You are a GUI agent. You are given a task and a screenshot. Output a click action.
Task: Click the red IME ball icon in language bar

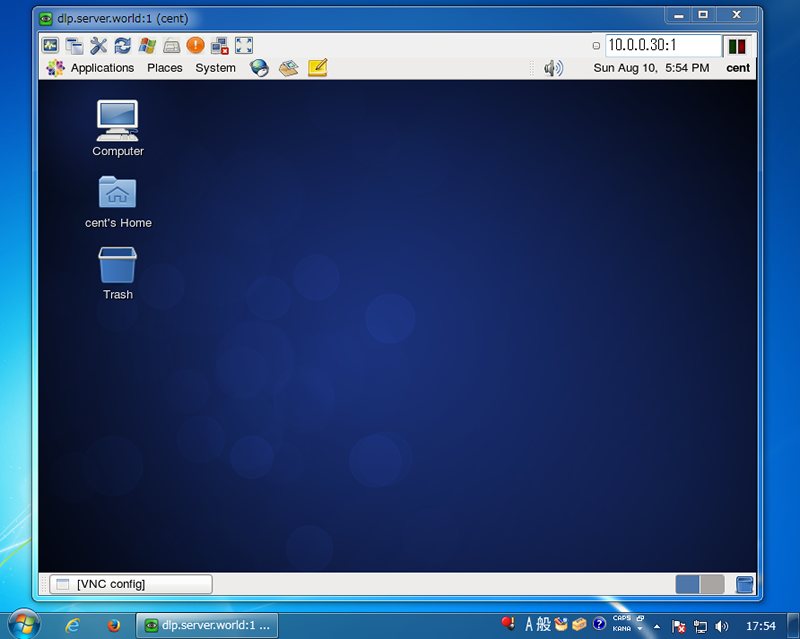[x=508, y=623]
